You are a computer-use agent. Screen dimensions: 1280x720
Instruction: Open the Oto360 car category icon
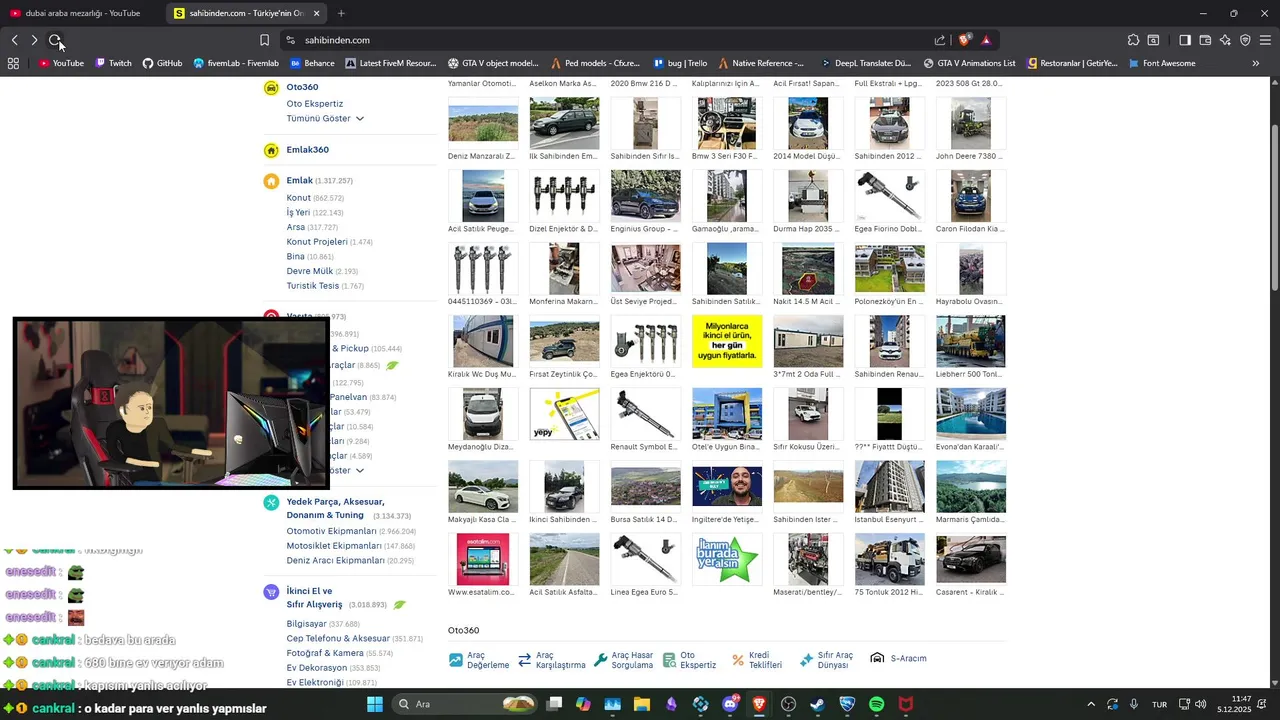[271, 88]
